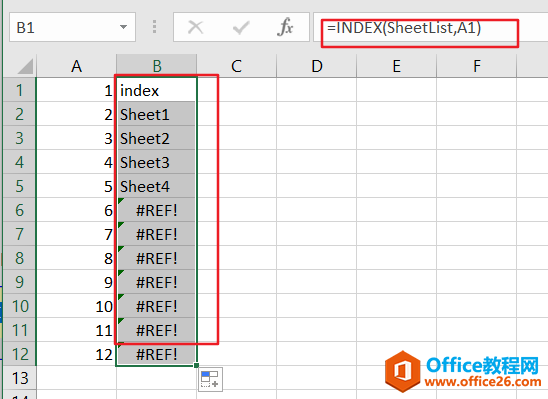Select column B header
This screenshot has height=399, width=548.
pyautogui.click(x=157, y=66)
